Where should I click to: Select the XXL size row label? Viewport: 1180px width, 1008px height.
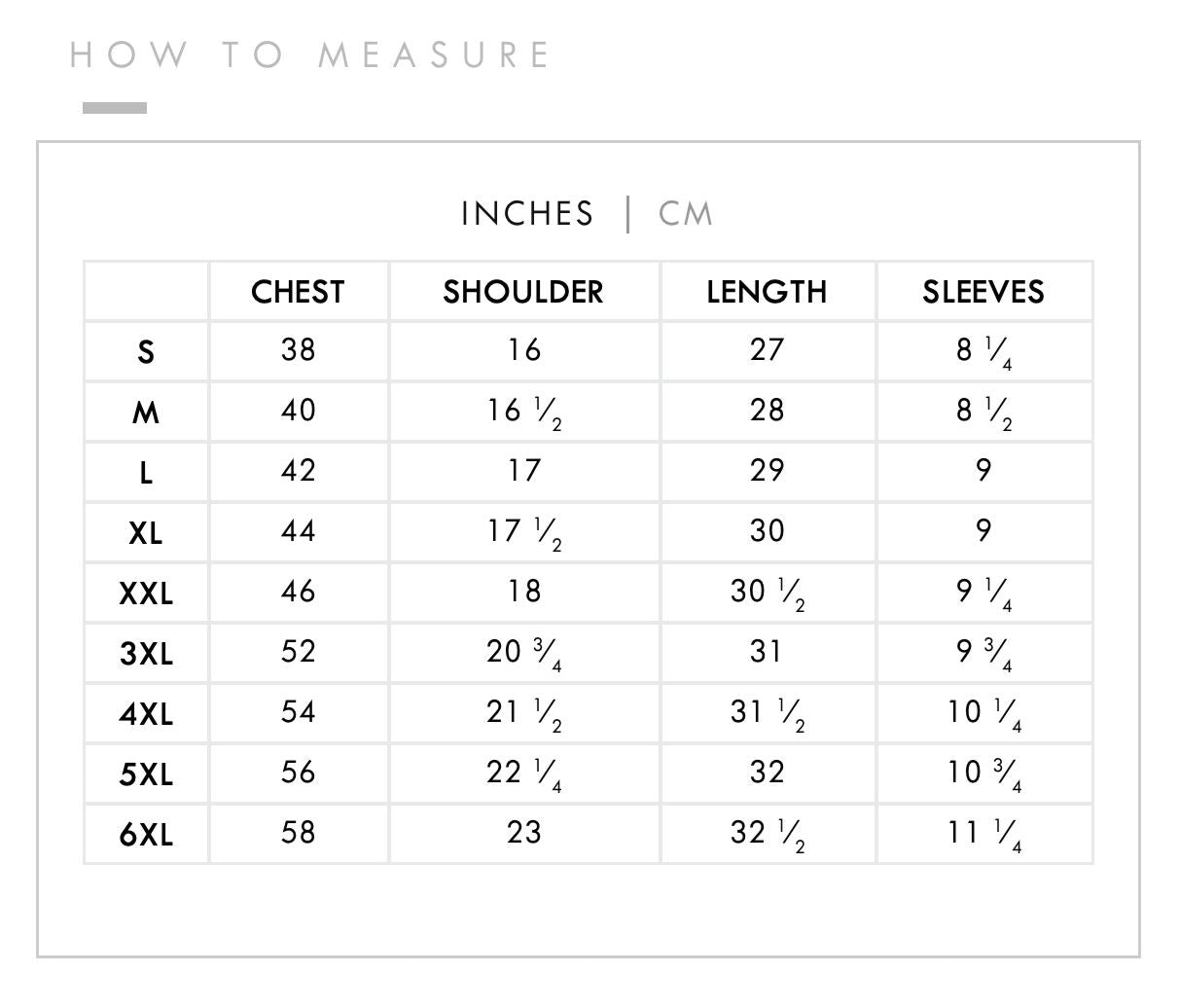(x=146, y=594)
